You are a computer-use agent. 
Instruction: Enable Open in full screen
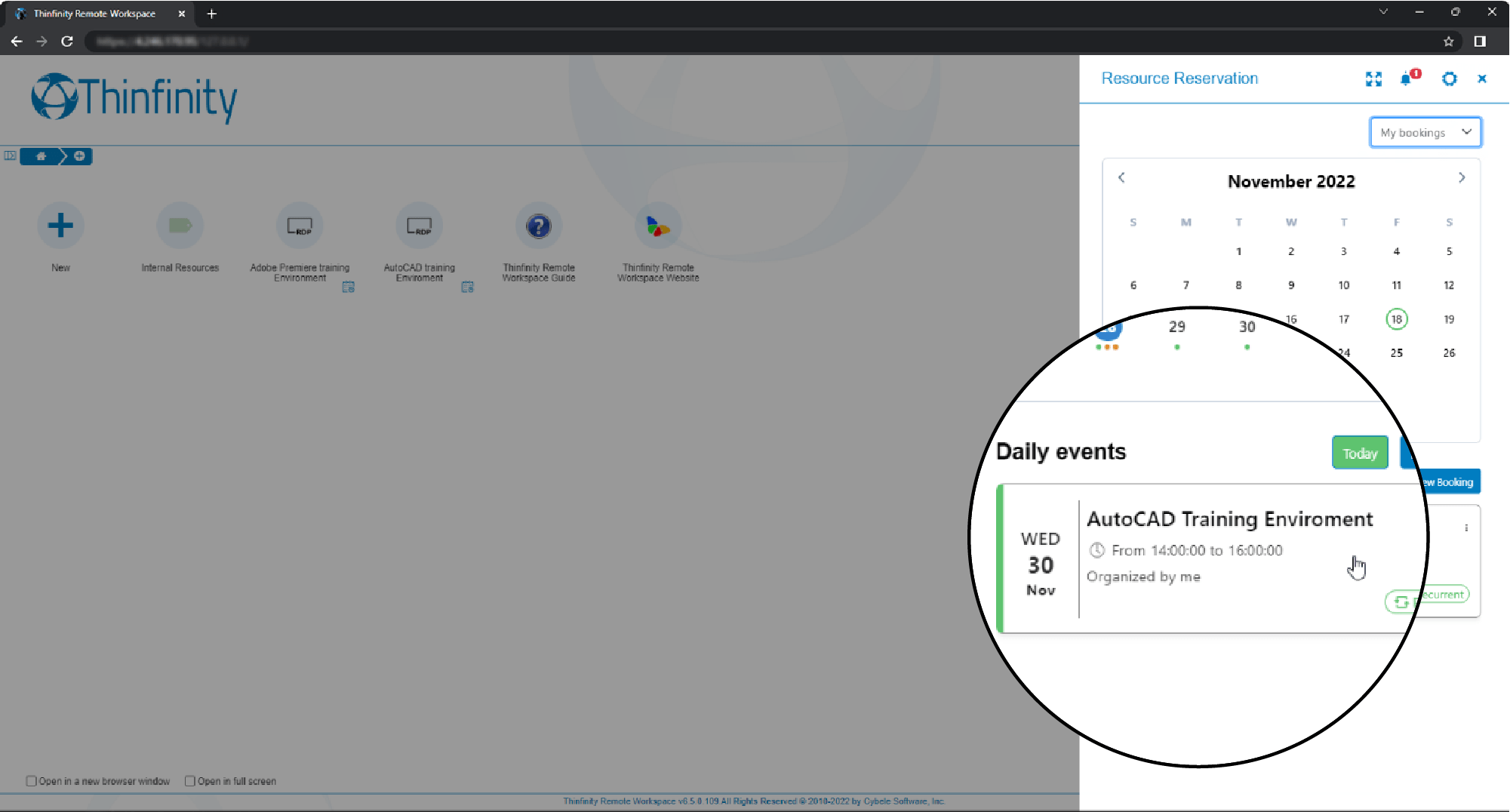click(x=190, y=781)
